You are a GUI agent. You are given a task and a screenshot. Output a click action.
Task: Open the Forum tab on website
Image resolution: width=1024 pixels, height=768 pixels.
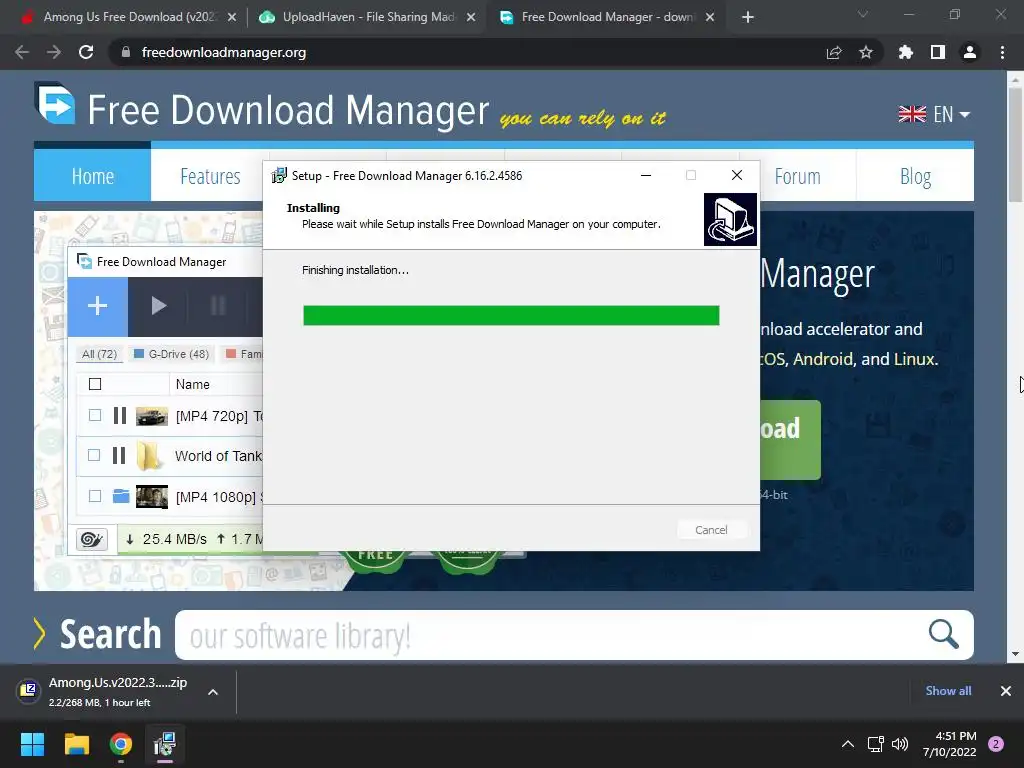(797, 176)
